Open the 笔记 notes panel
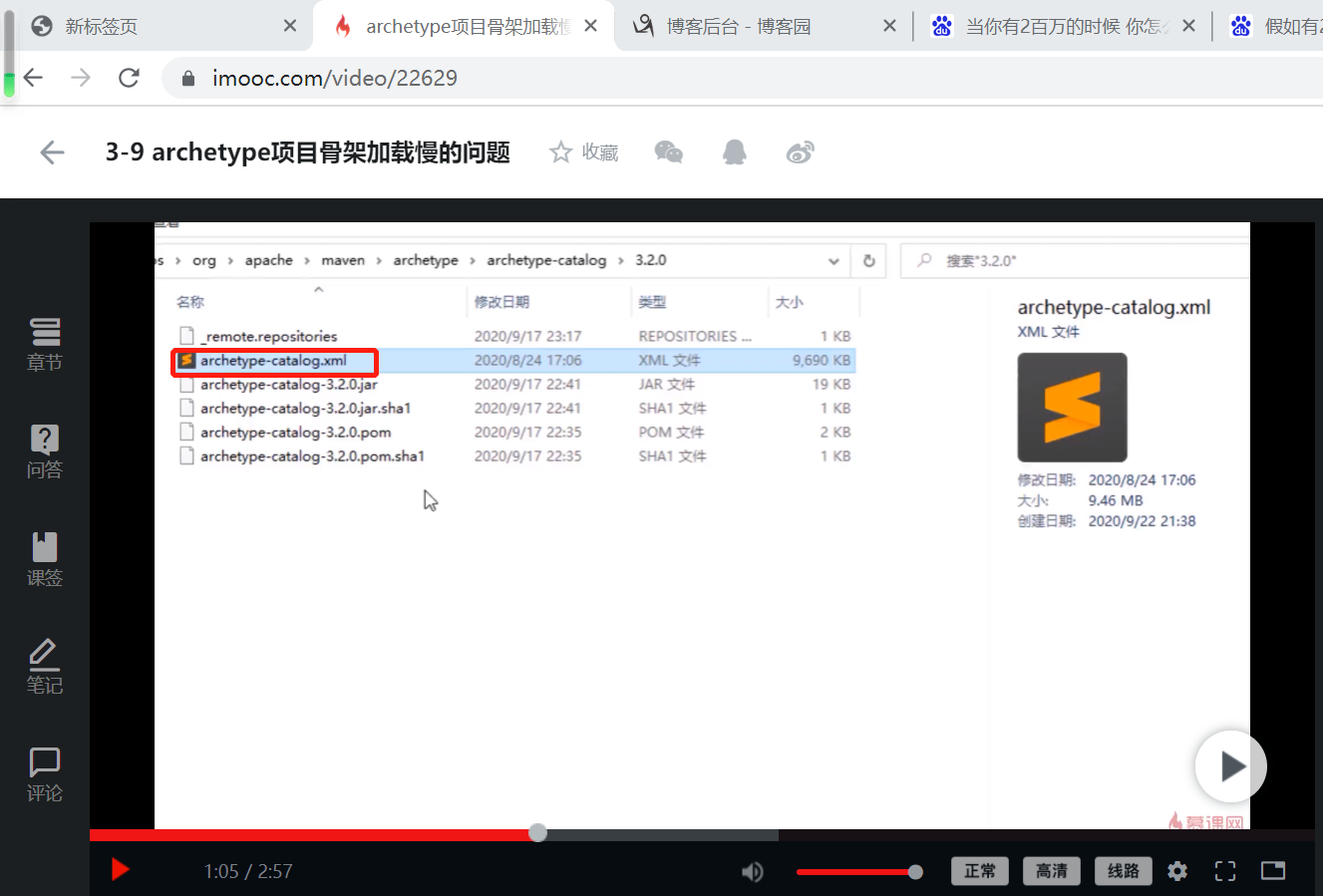This screenshot has width=1323, height=896. (x=45, y=667)
